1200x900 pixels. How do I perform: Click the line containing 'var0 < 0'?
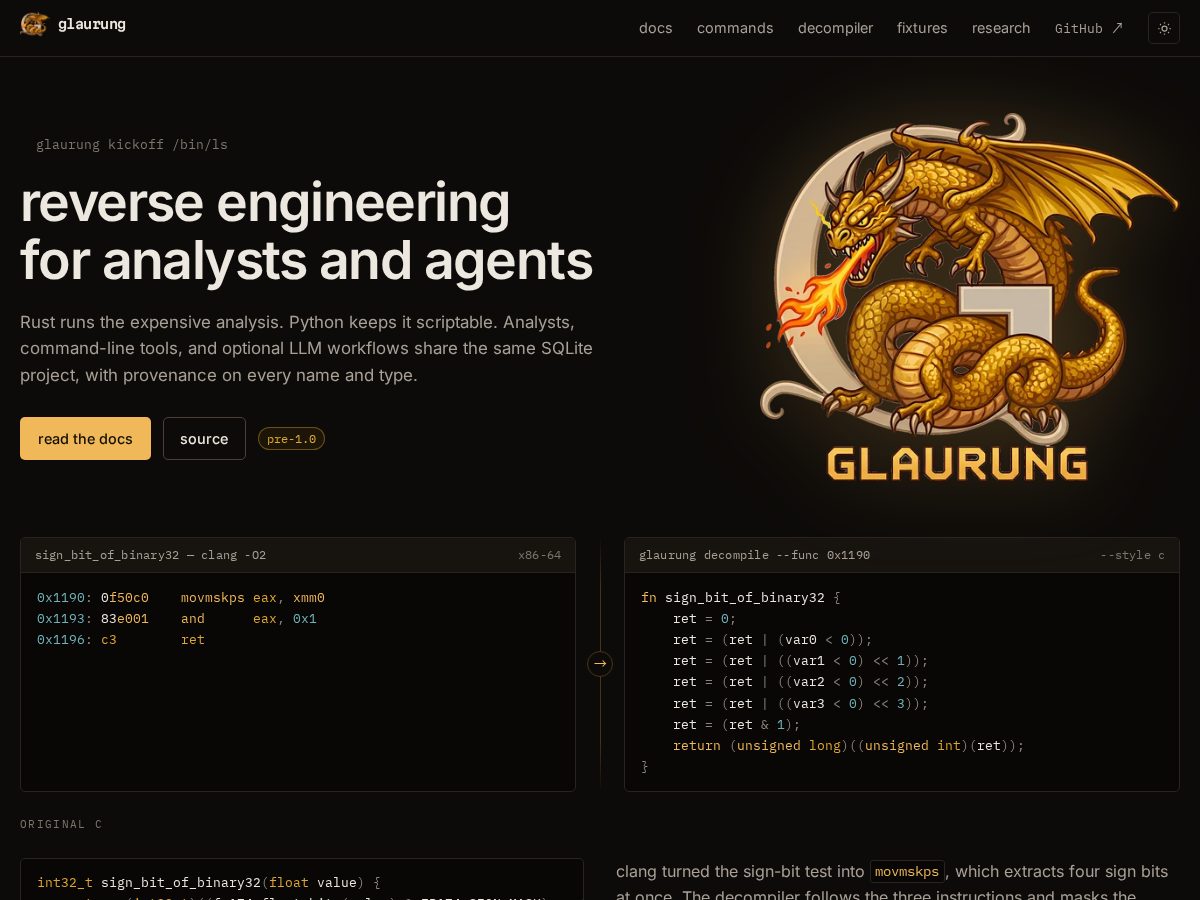click(x=773, y=640)
